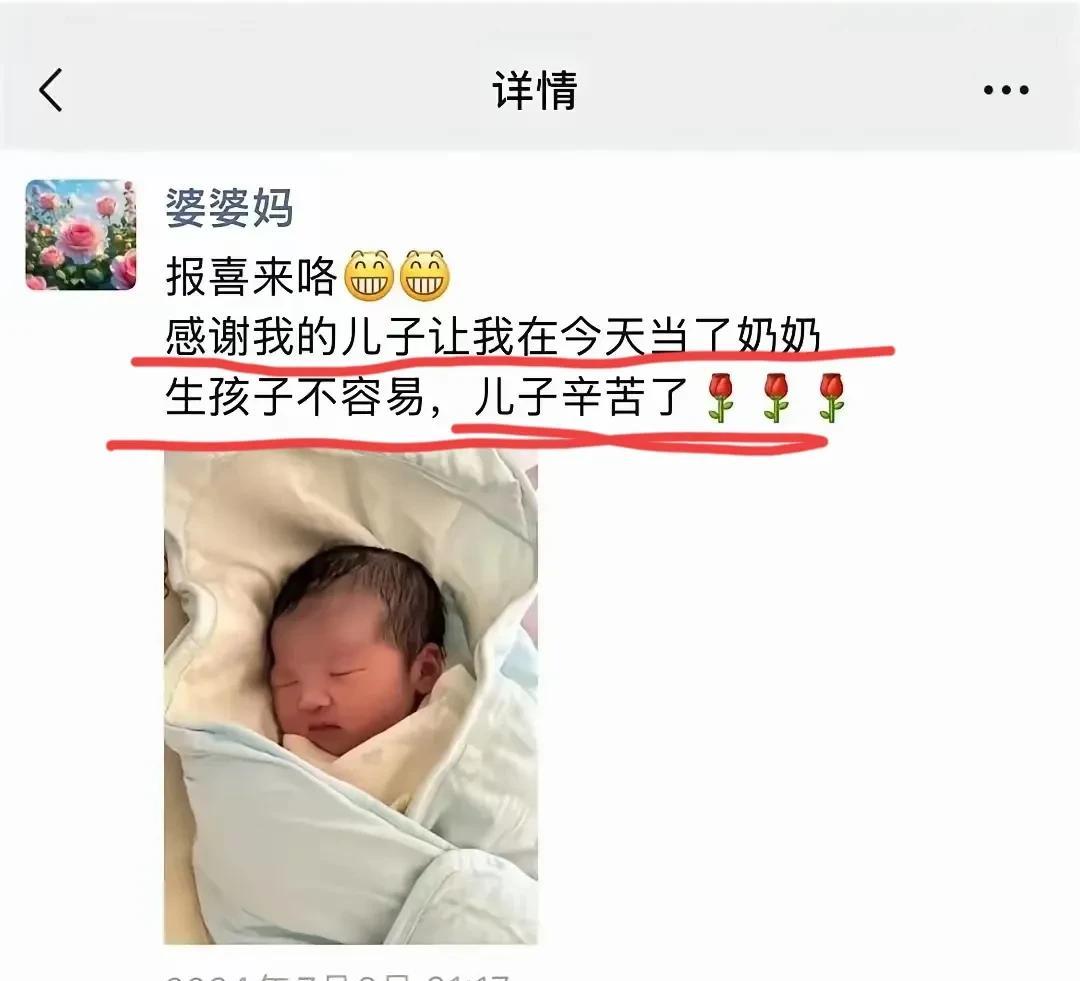Tap the second grinning face emoji
Screen dimensions: 1080x981
(x=425, y=276)
